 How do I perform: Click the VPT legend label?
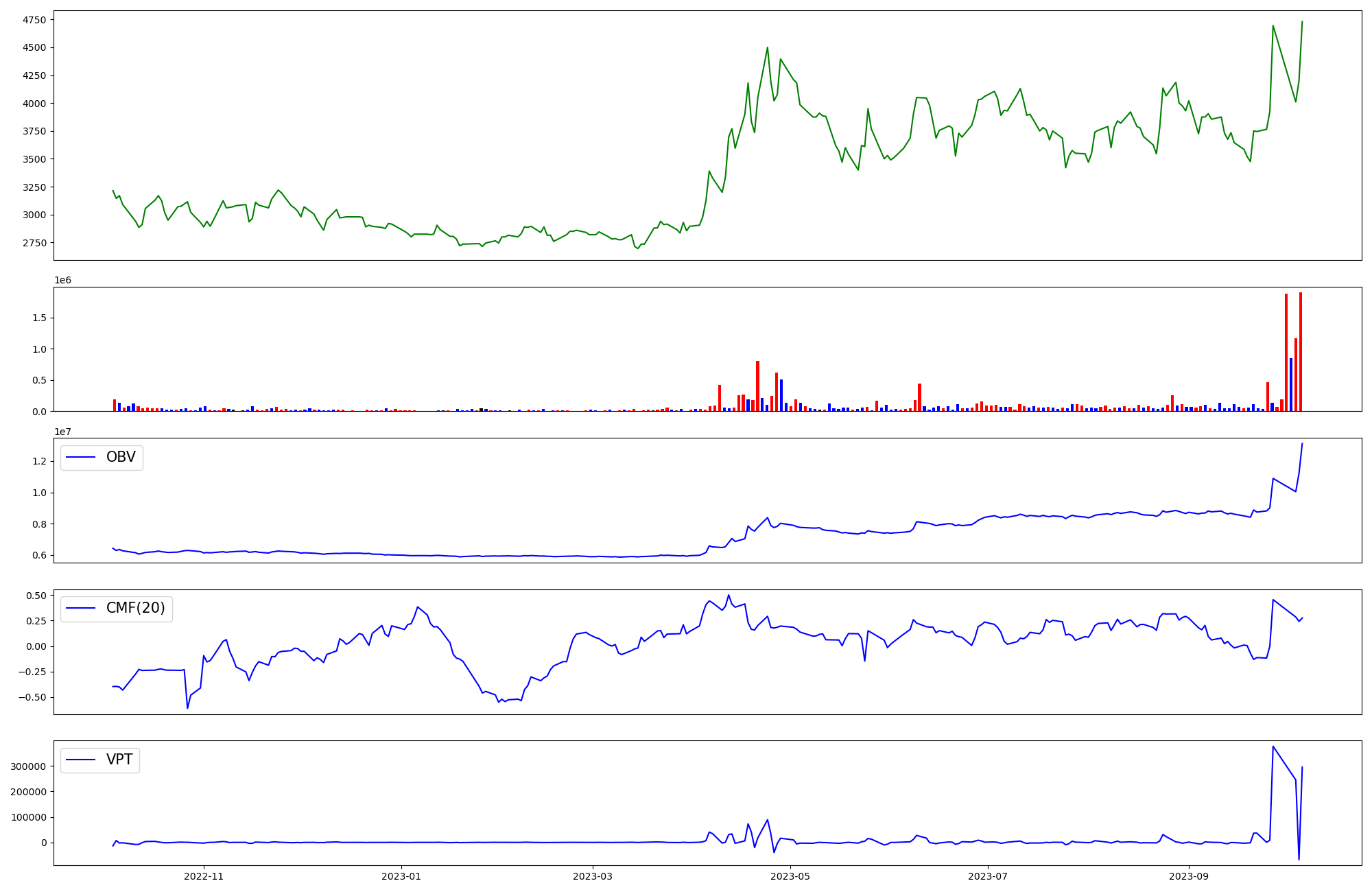click(119, 760)
